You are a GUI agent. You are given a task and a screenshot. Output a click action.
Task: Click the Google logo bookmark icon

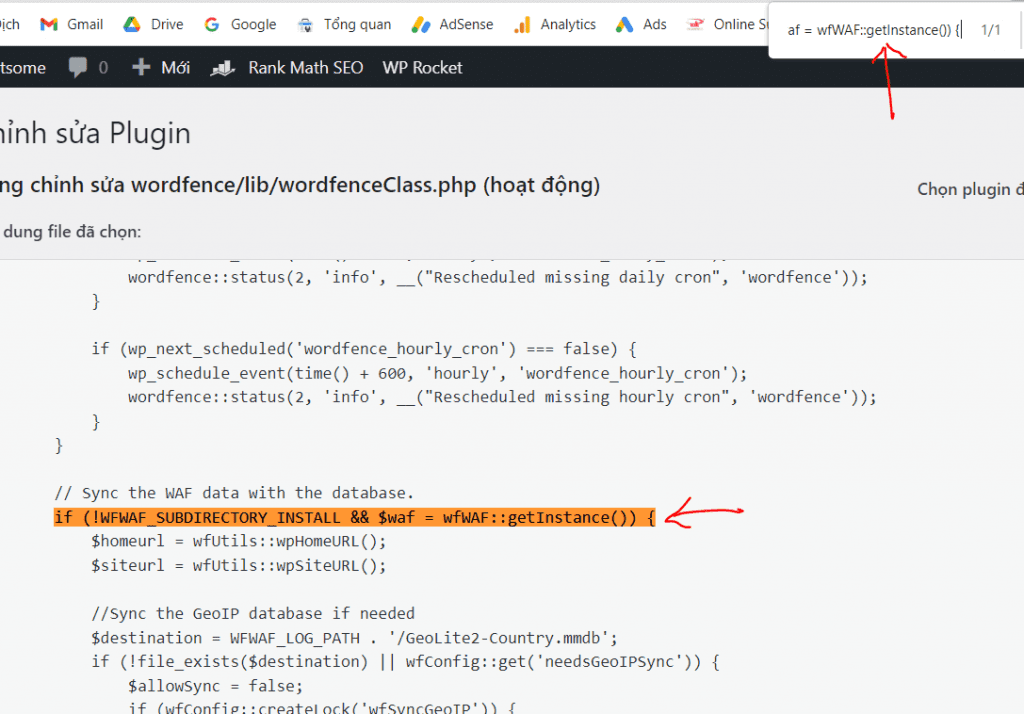tap(212, 25)
